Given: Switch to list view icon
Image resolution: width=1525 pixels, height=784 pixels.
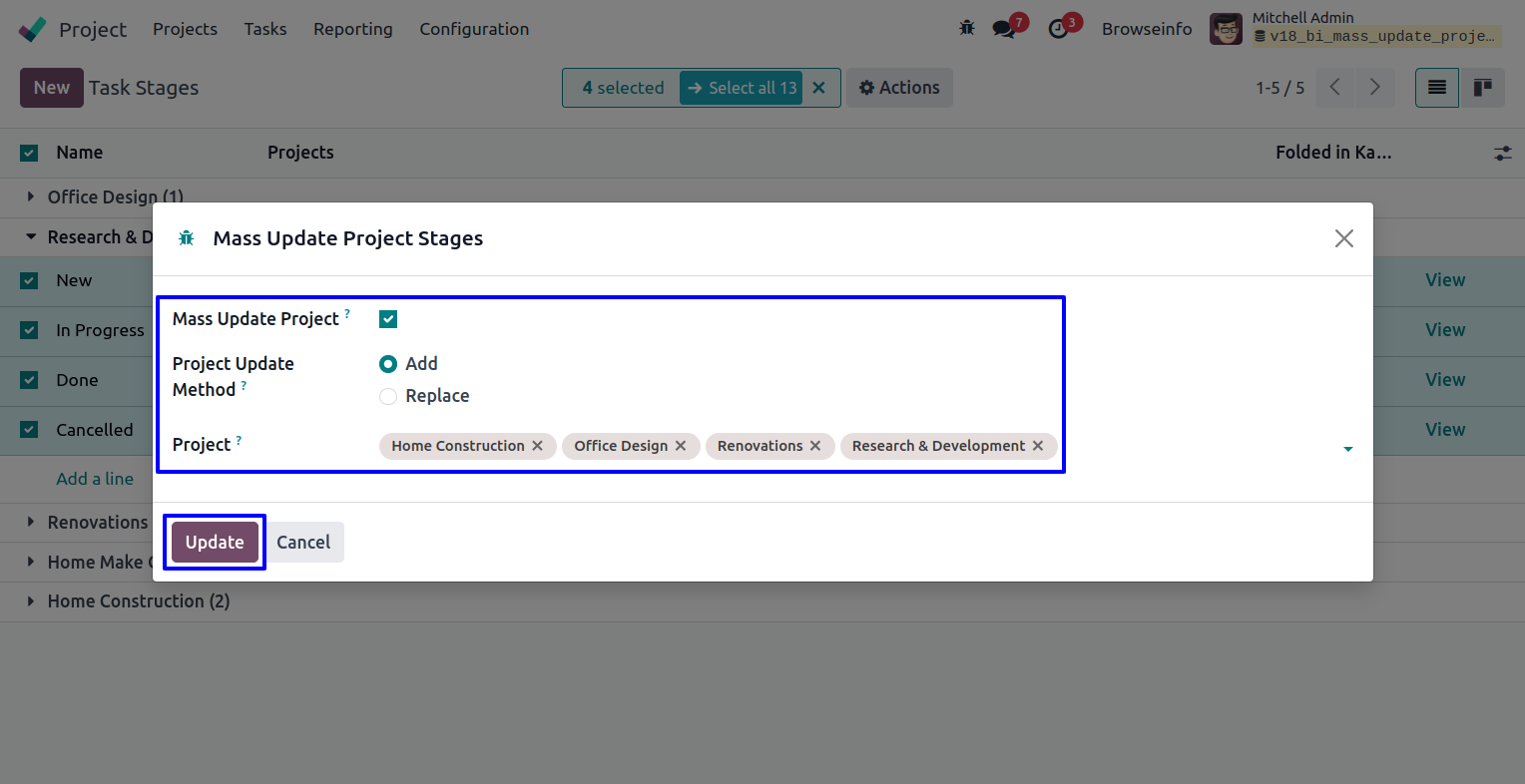Looking at the screenshot, I should coord(1436,88).
